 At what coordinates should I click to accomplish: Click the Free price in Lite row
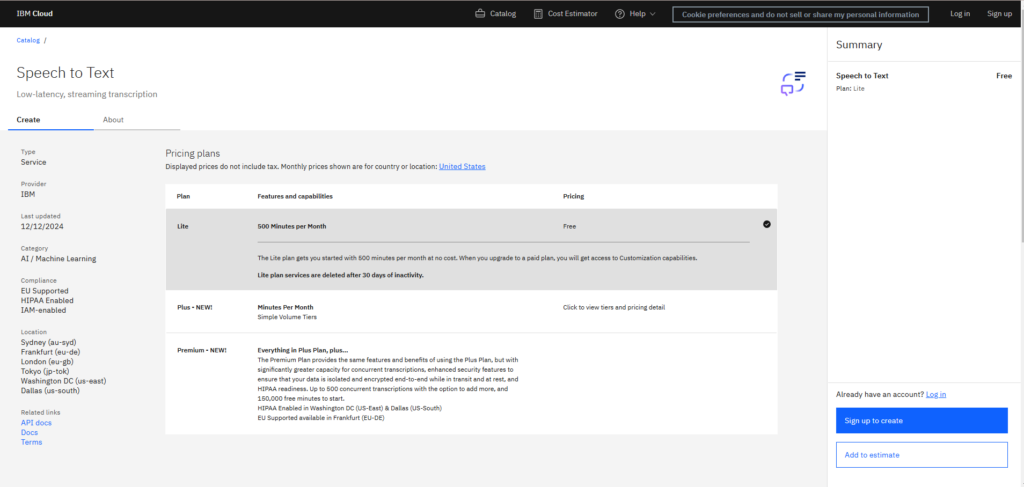pyautogui.click(x=569, y=227)
